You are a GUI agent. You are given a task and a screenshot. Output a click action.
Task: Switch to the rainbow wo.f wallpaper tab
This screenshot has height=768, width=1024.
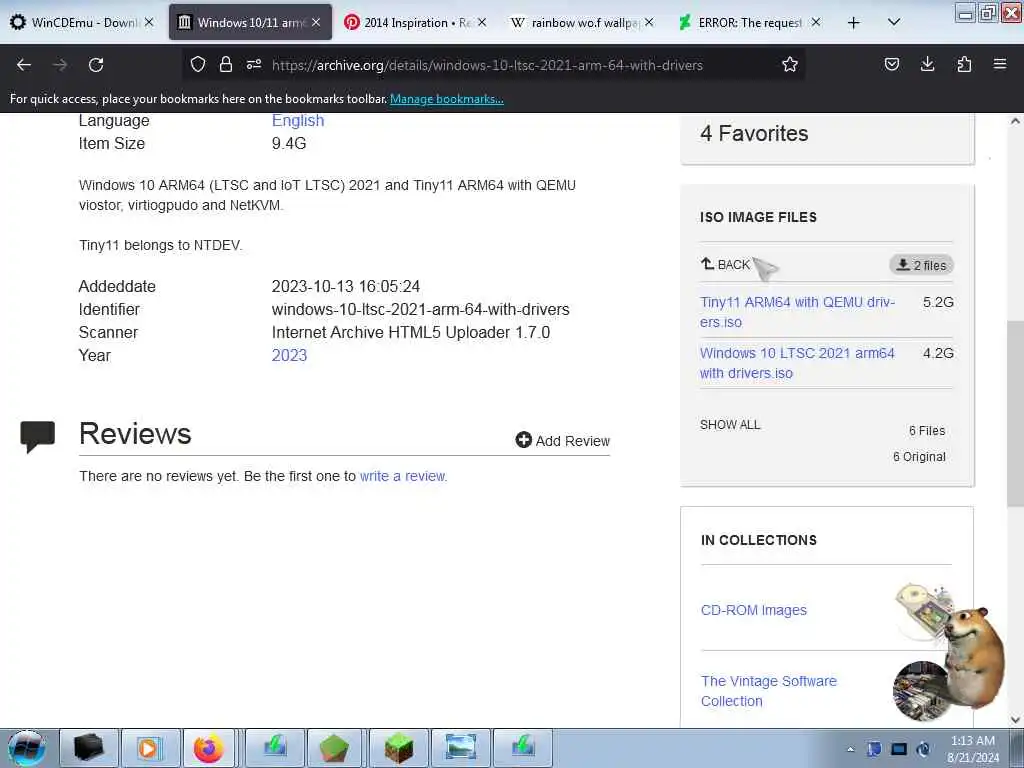[581, 22]
